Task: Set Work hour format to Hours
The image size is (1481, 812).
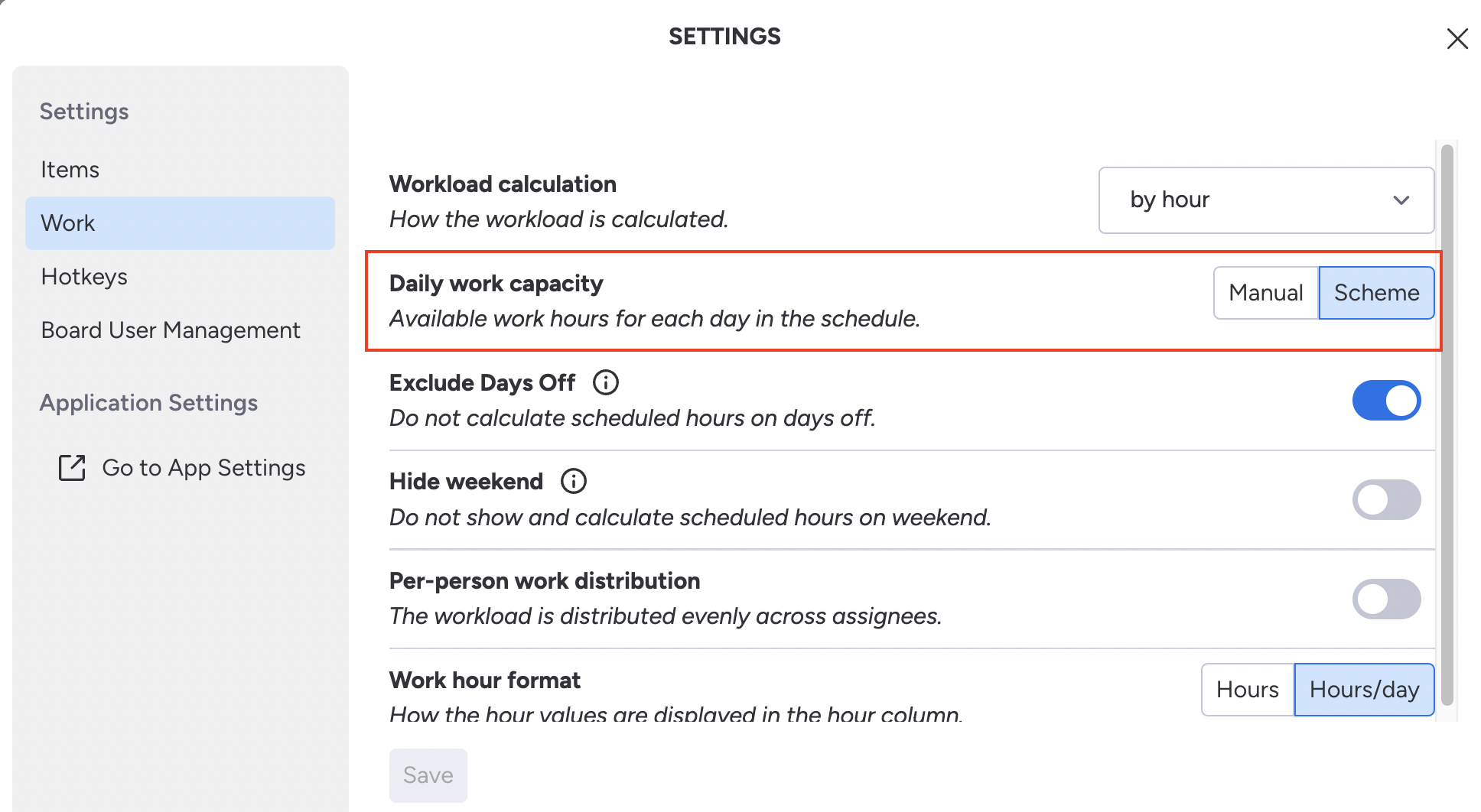Action: (x=1247, y=690)
